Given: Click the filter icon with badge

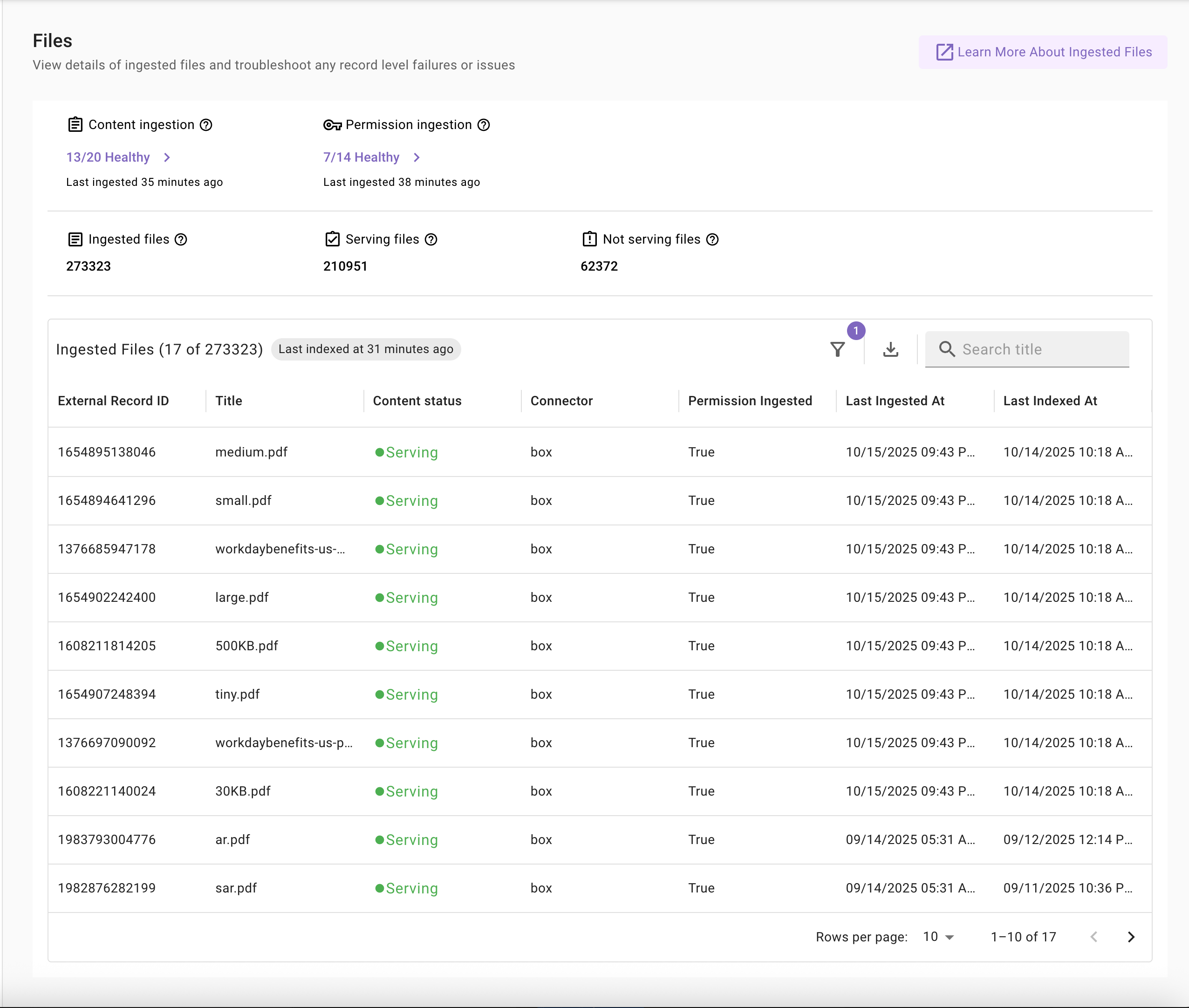Looking at the screenshot, I should pyautogui.click(x=837, y=349).
